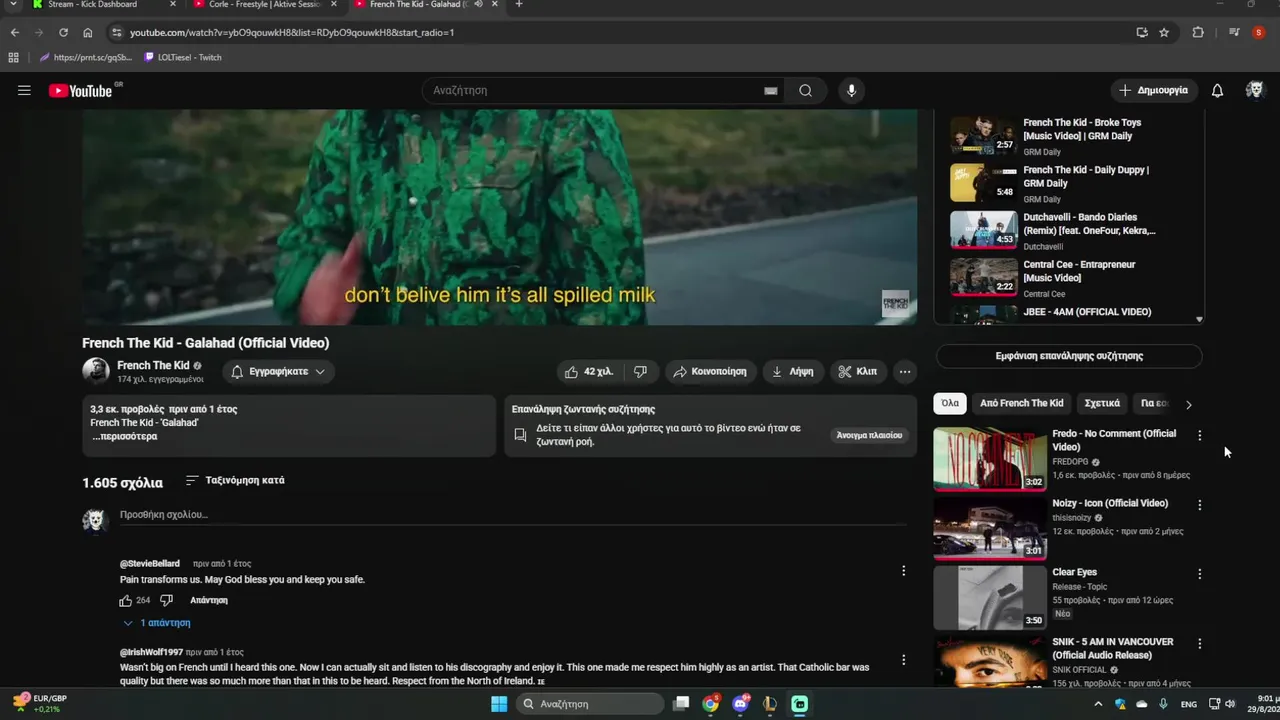Expand the Εγγραφήκατε subscription dropdown
Viewport: 1280px width, 720px height.
[278, 372]
